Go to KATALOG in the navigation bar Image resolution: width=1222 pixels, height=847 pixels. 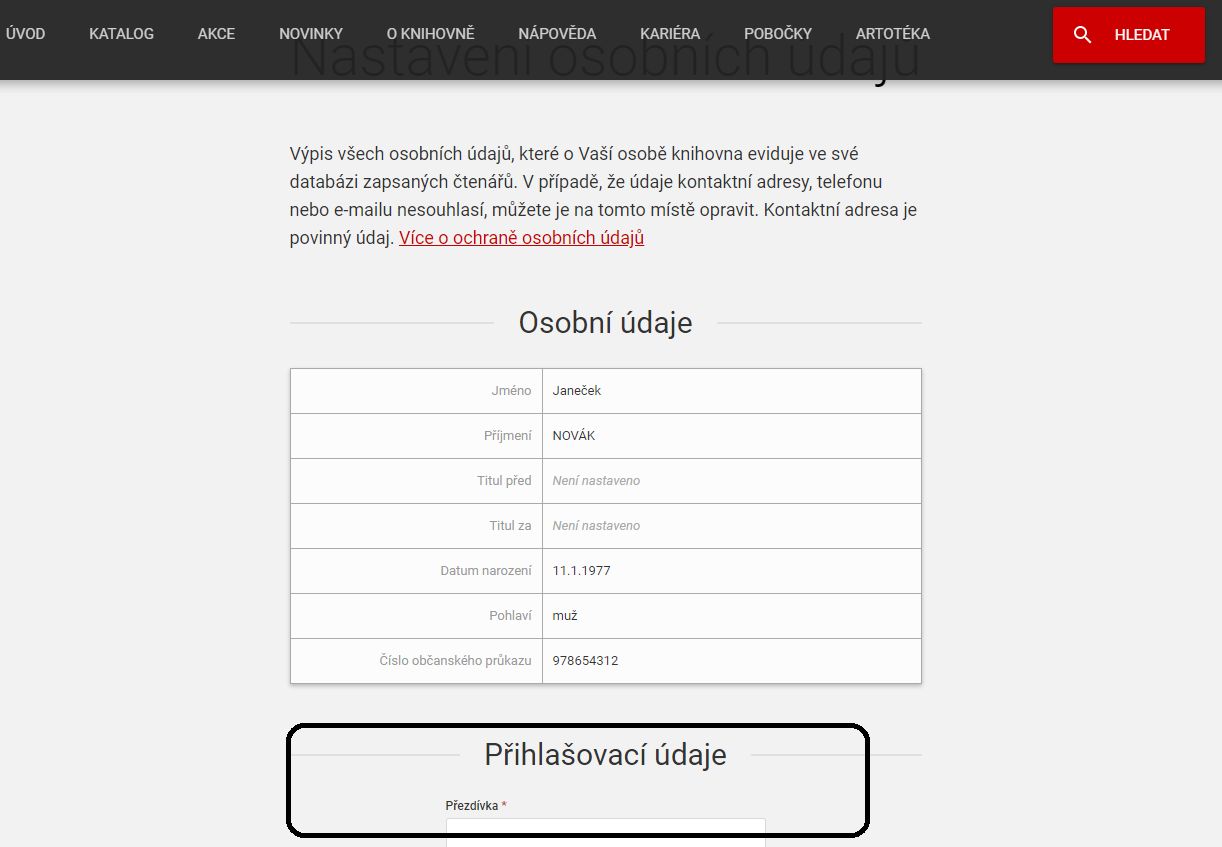coord(121,34)
